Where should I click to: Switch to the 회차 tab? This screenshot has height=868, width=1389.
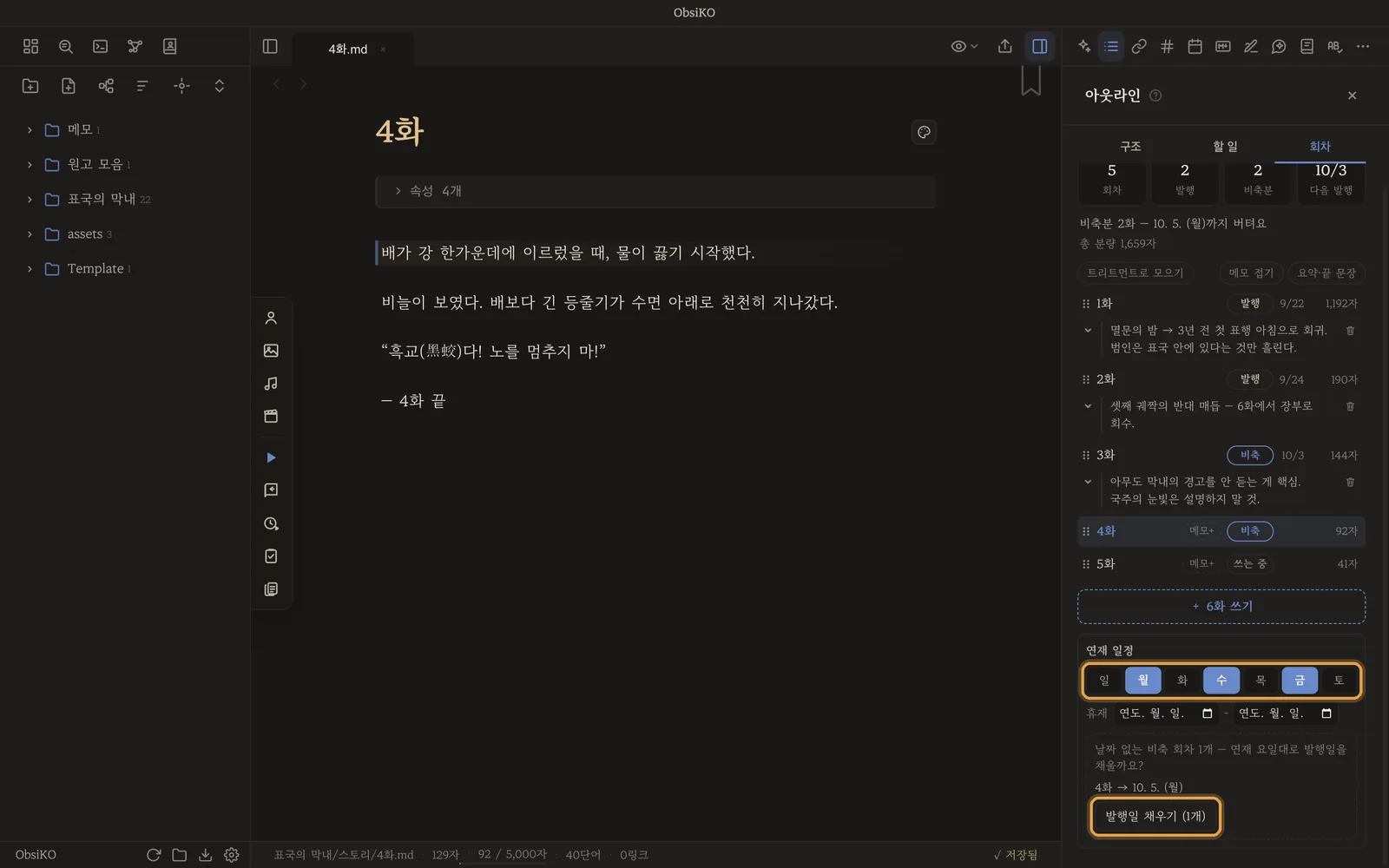coord(1320,147)
